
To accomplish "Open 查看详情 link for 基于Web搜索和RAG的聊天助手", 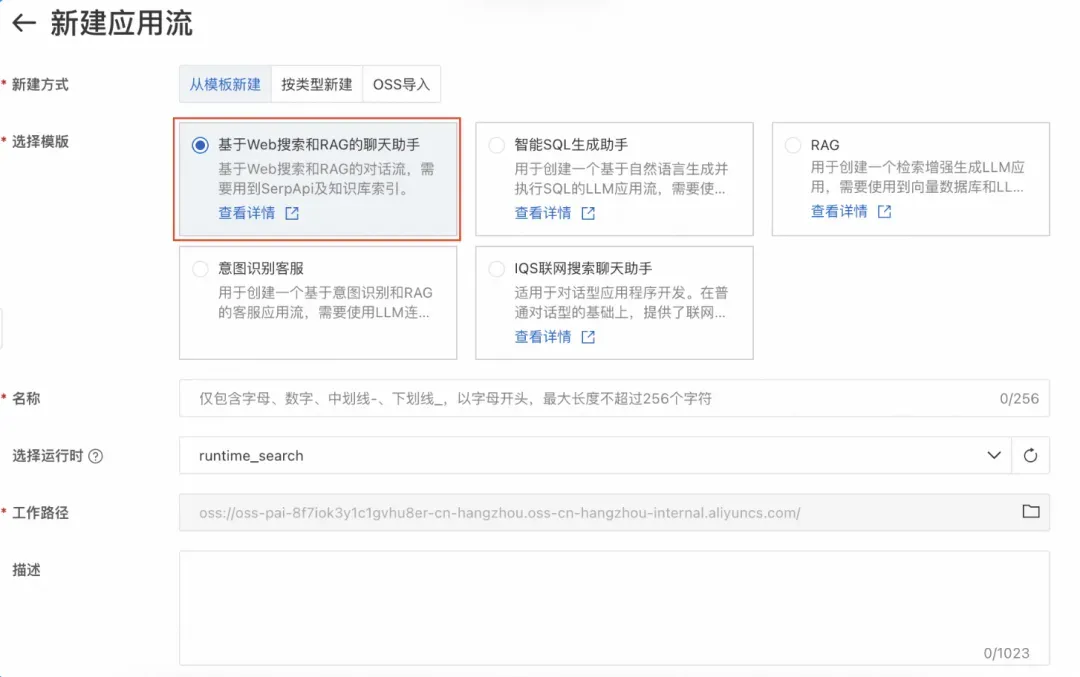I will coord(247,213).
